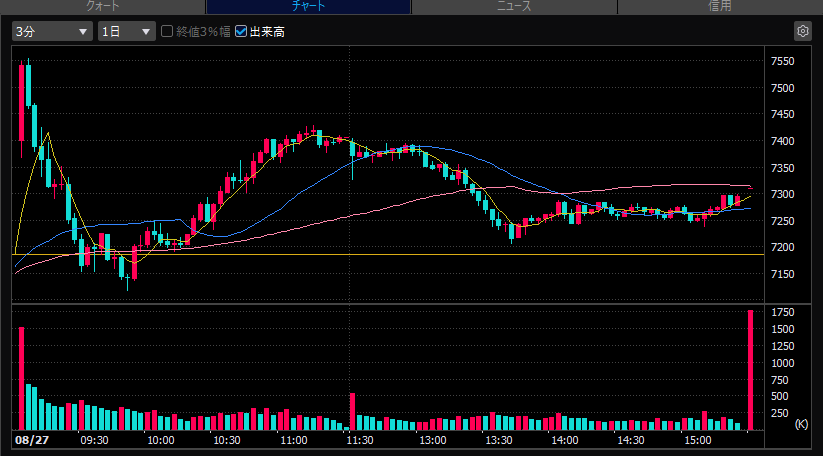Open chart settings gear icon
The image size is (823, 456).
(803, 31)
